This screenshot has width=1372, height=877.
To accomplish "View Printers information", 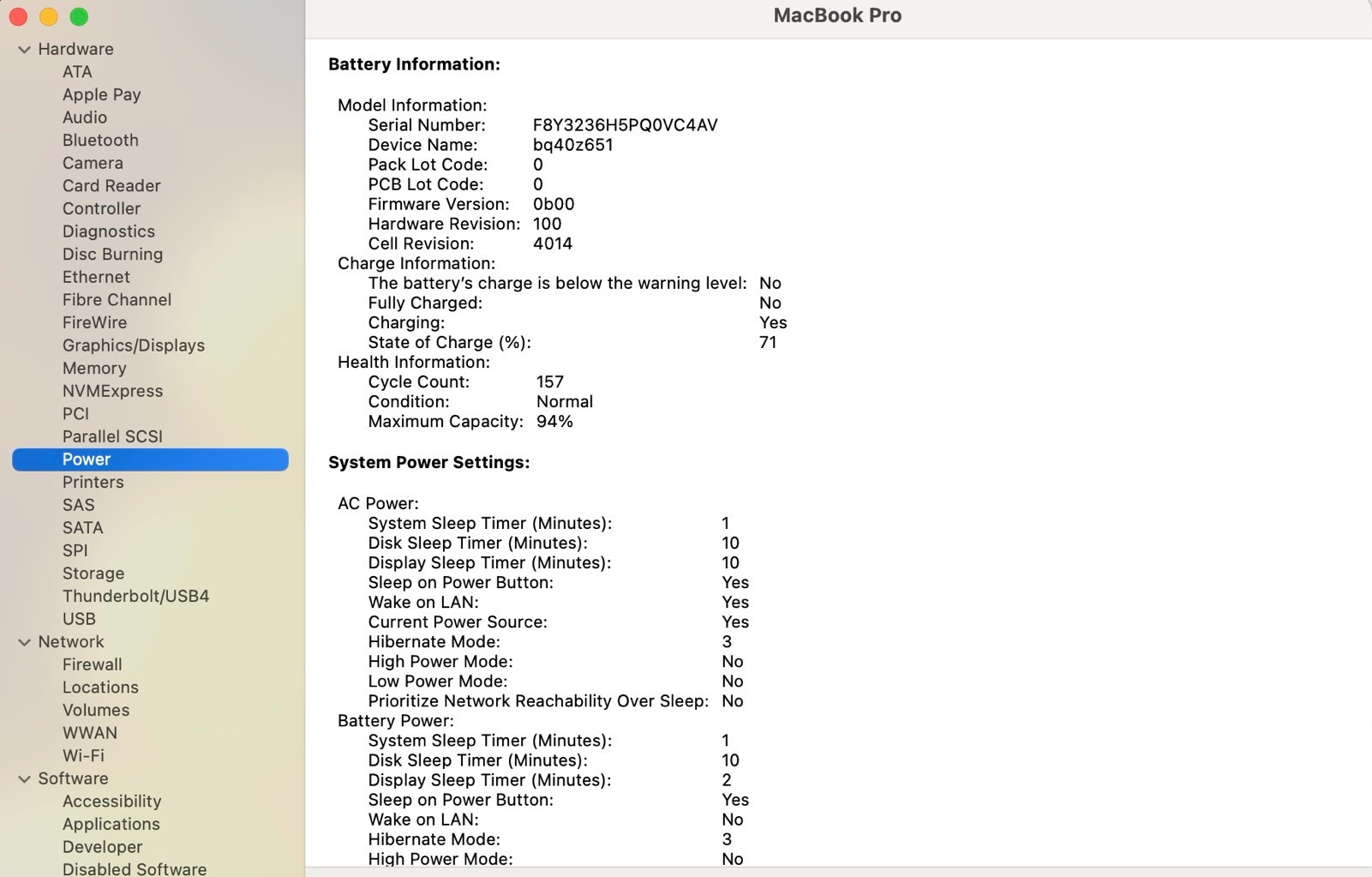I will click(93, 482).
